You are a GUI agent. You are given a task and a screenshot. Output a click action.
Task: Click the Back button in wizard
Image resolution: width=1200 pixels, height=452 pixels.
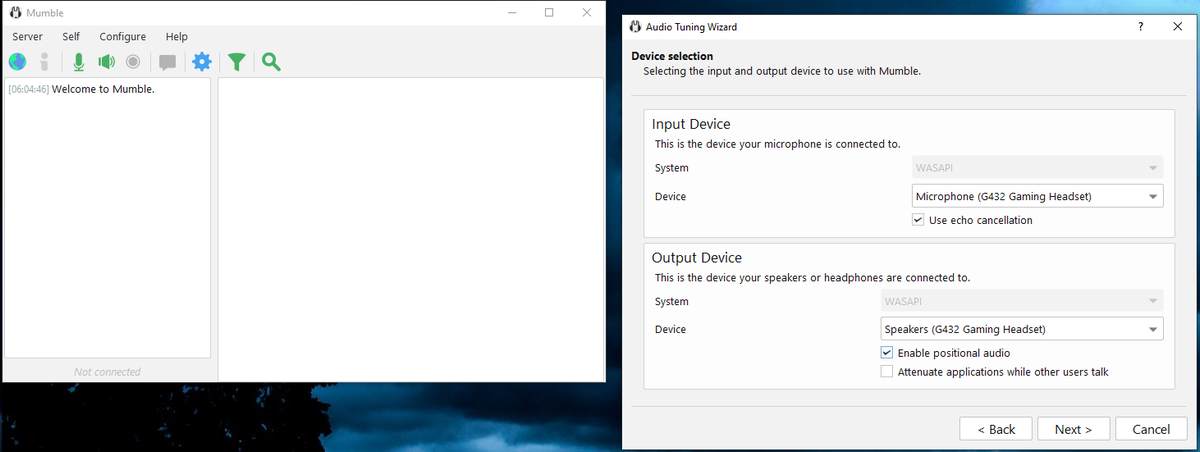(x=995, y=429)
